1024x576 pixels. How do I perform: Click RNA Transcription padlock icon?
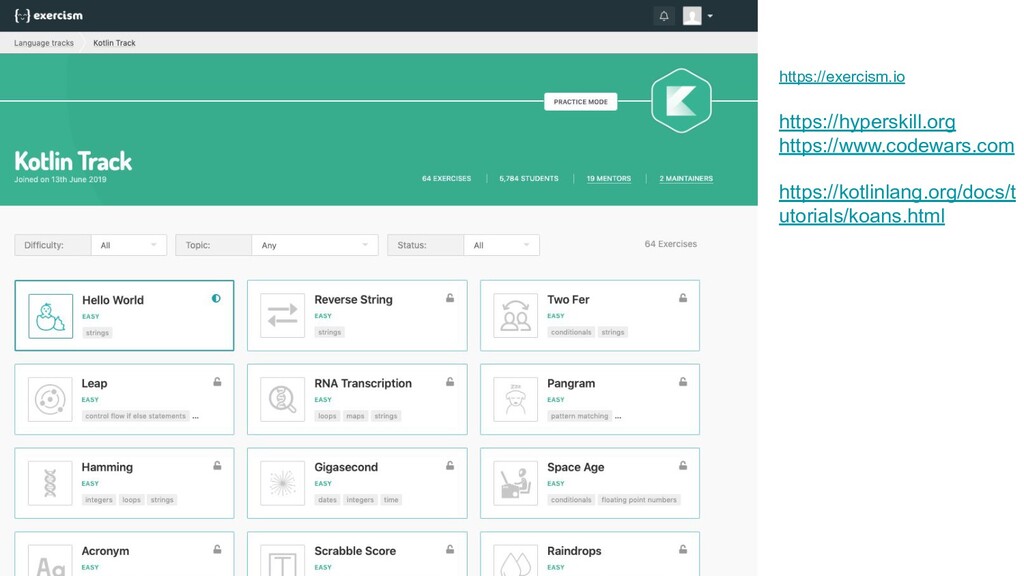[x=450, y=381]
